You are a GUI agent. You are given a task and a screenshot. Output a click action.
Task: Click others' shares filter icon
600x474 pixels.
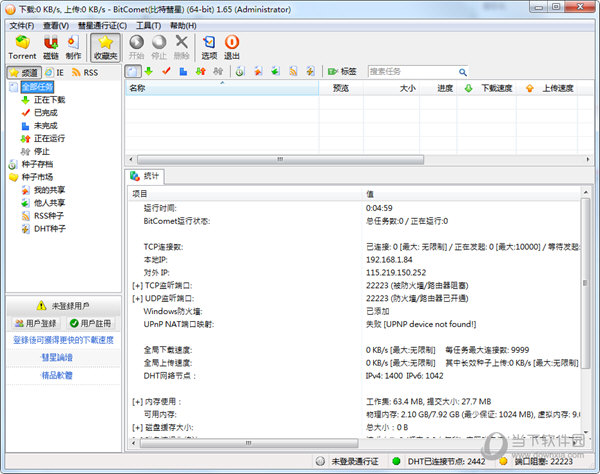coord(276,71)
